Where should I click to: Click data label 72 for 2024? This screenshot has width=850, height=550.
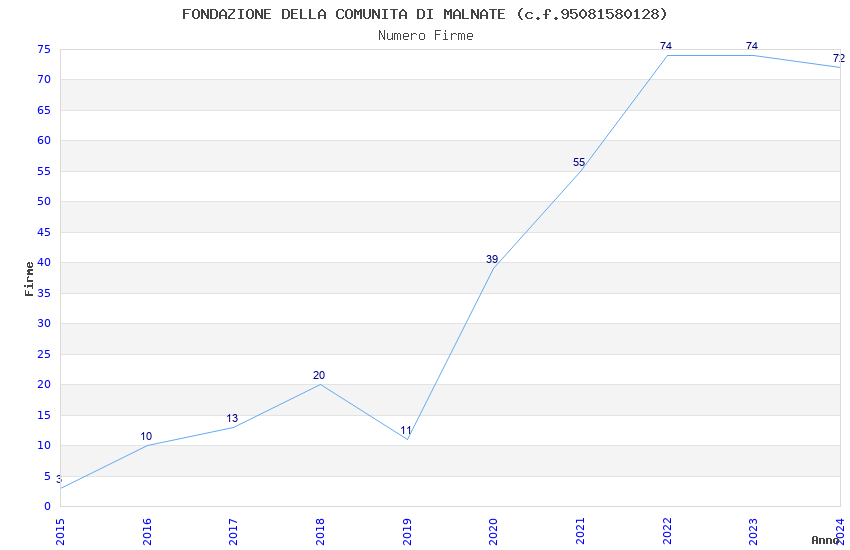(x=839, y=58)
